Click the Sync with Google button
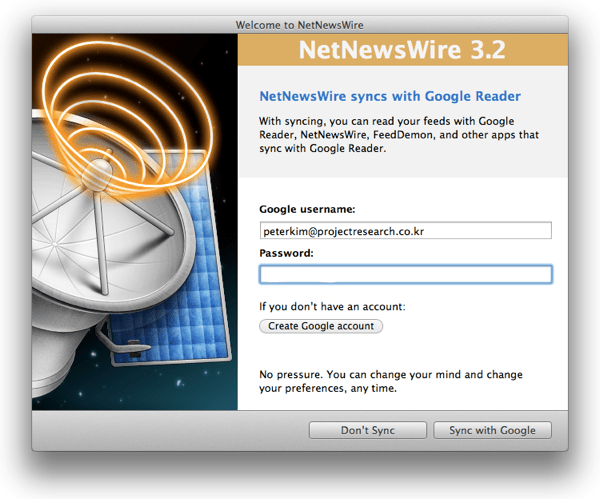 [x=492, y=430]
